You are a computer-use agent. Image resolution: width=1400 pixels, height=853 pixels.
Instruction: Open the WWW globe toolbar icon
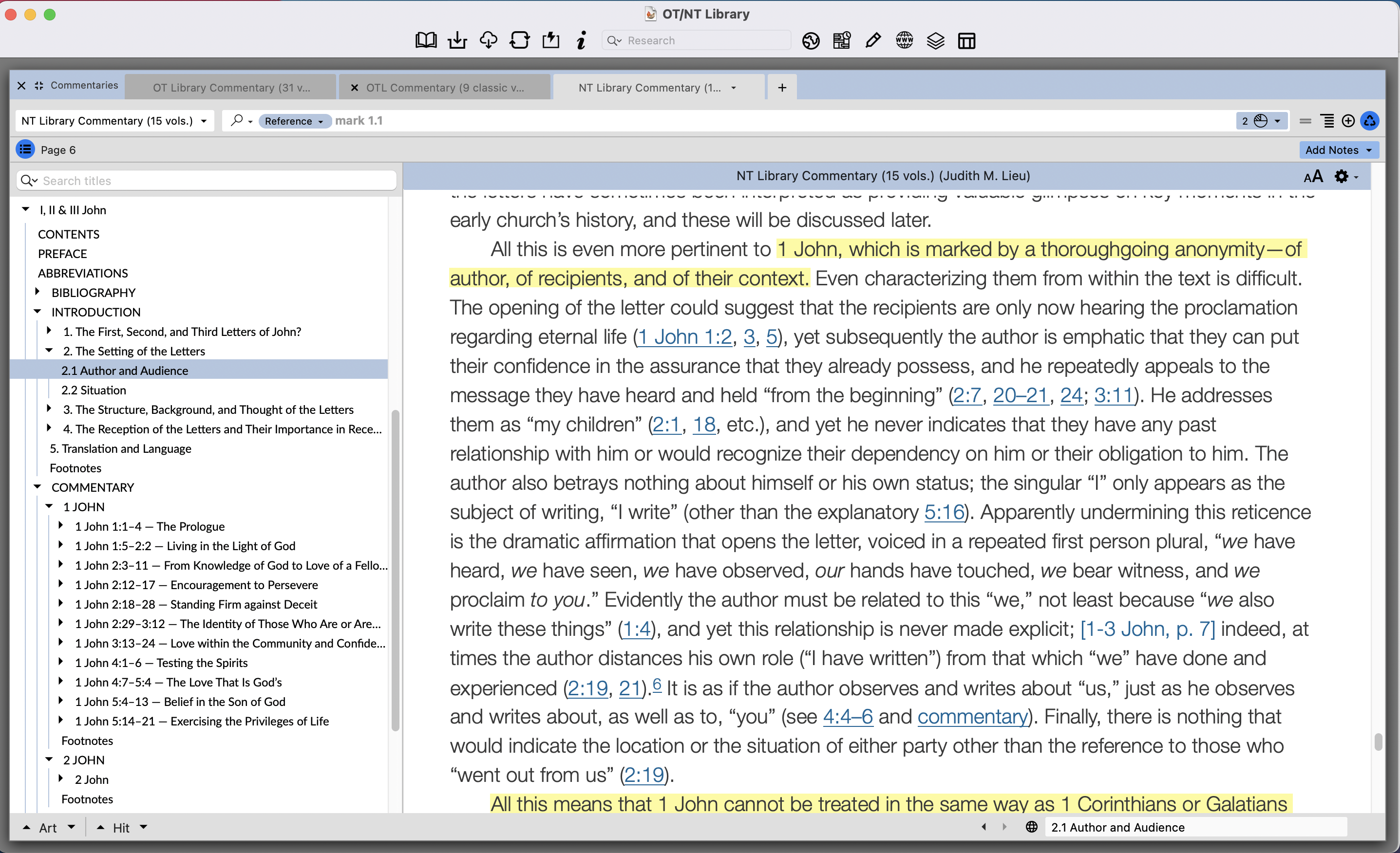[x=904, y=40]
